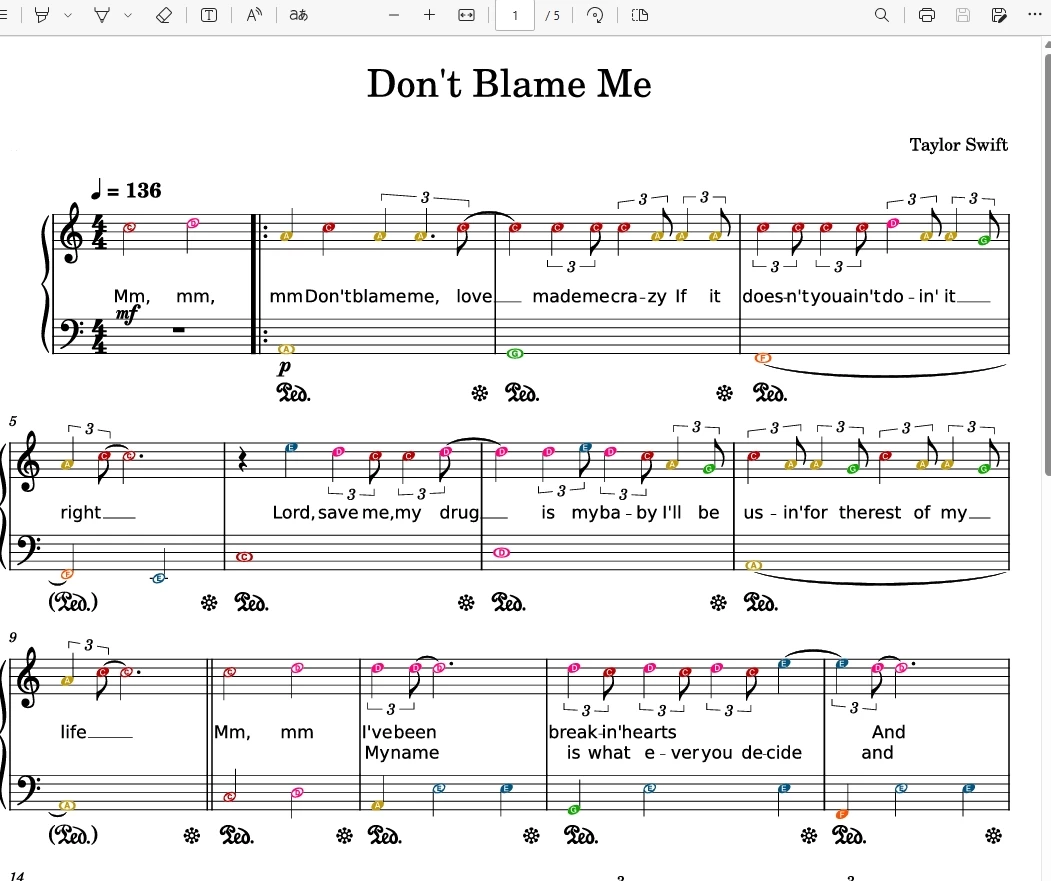Expand the Draw pen options dropdown
Screen dimensions: 1051x881
pos(127,15)
